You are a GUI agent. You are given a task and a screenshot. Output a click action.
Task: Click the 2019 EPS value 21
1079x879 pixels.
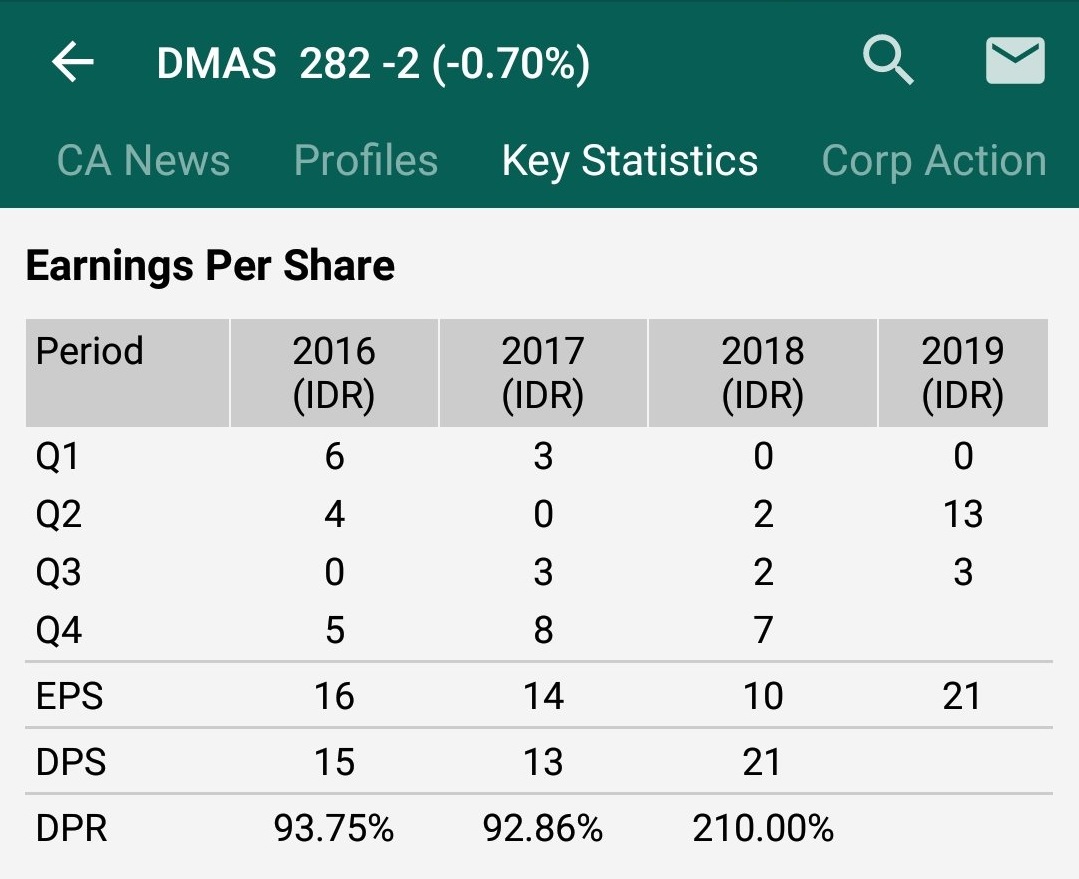point(962,696)
